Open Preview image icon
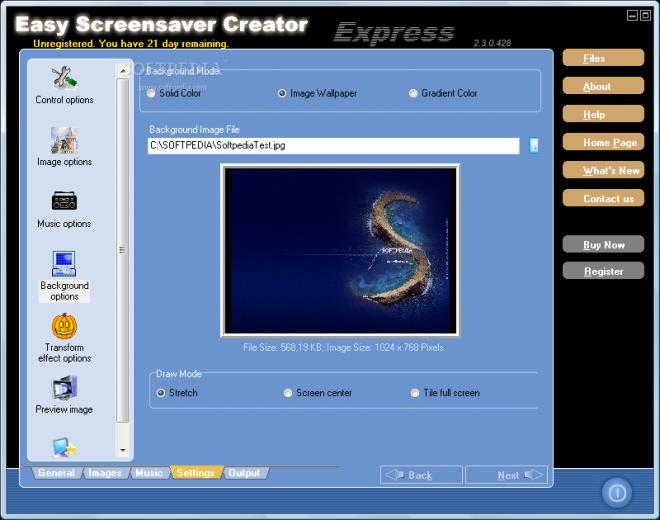This screenshot has height=520, width=660. (x=64, y=388)
